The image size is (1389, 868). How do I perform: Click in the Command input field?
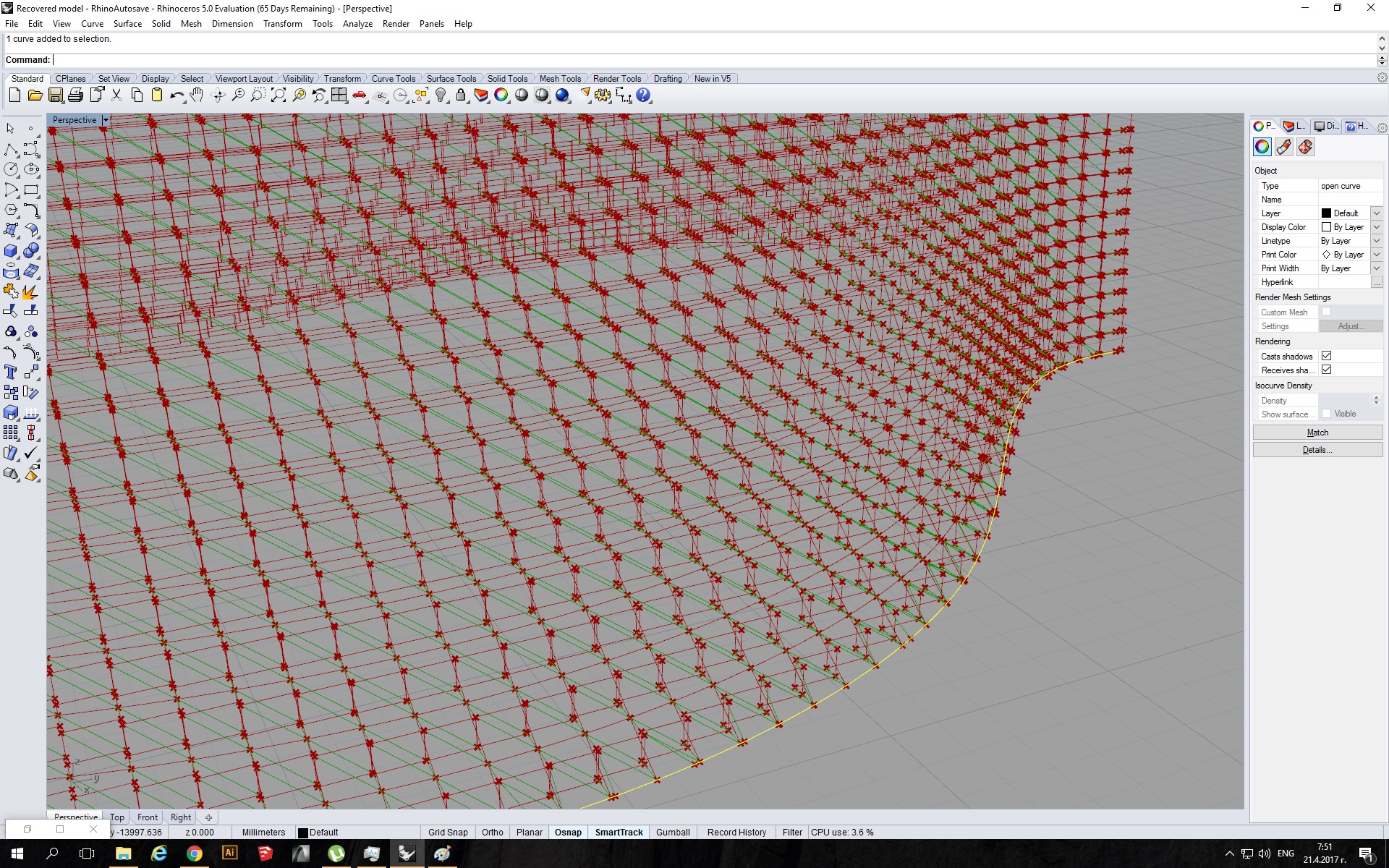tap(713, 60)
